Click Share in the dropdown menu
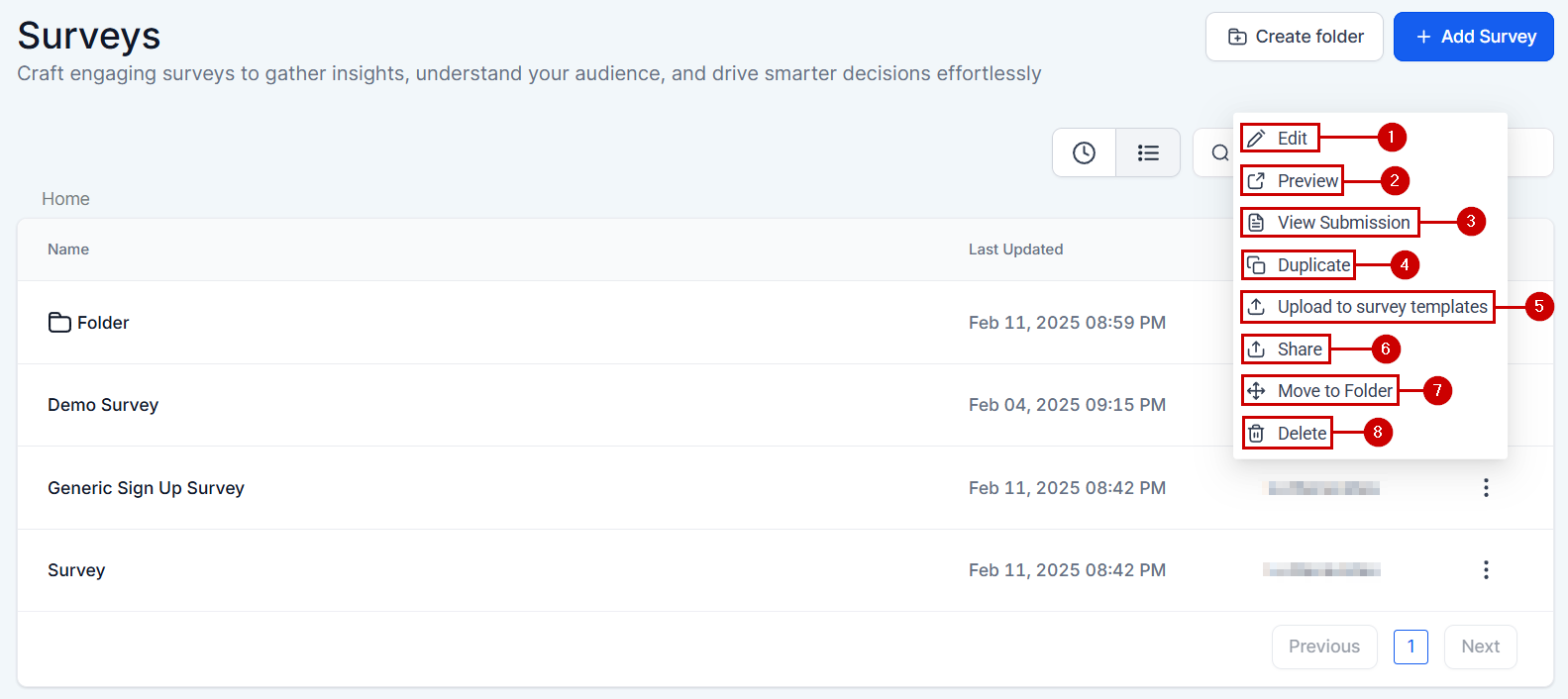Viewport: 1568px width, 699px height. (1299, 349)
